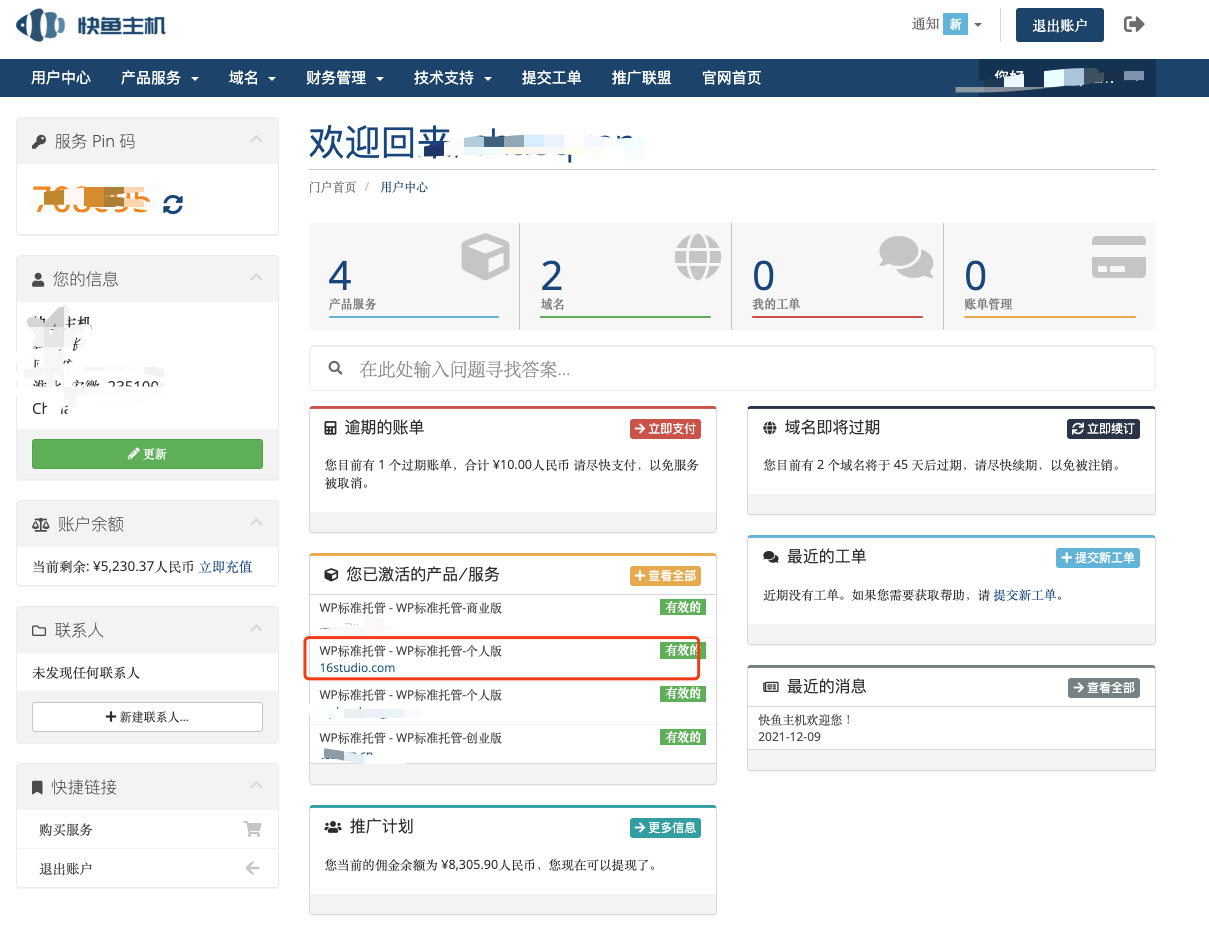Open the 产品服务 menu in navbar
This screenshot has width=1209, height=934.
coord(159,78)
